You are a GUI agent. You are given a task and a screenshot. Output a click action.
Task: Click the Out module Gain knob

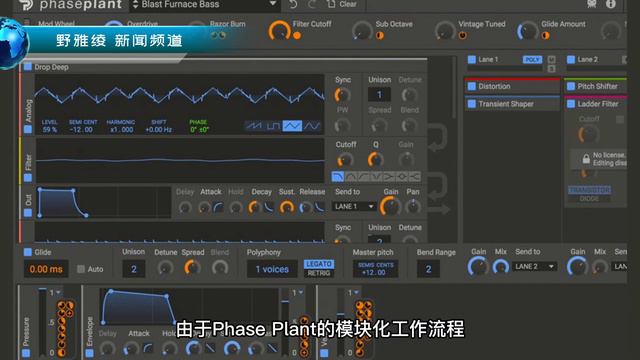pyautogui.click(x=390, y=207)
